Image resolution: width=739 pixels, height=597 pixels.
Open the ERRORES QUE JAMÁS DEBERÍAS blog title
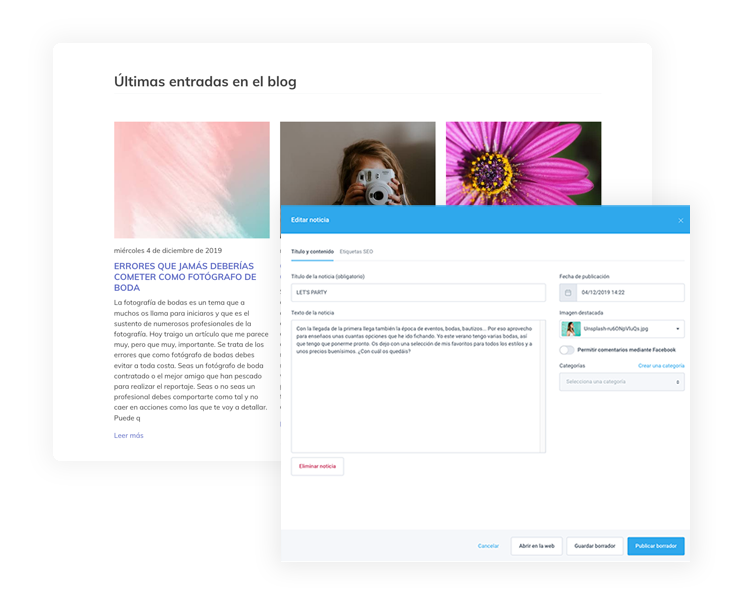185,276
